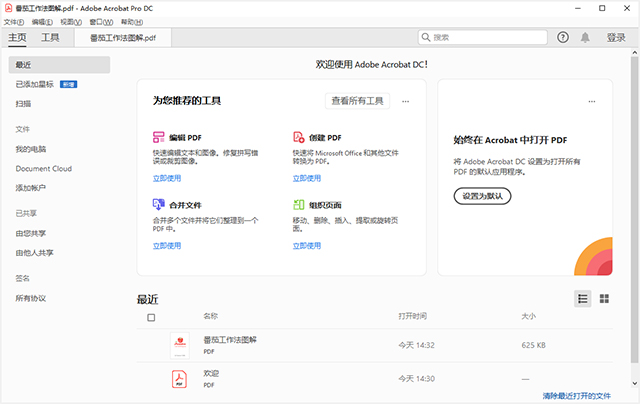
Task: Click the 创建 PDF tool icon
Action: (299, 137)
